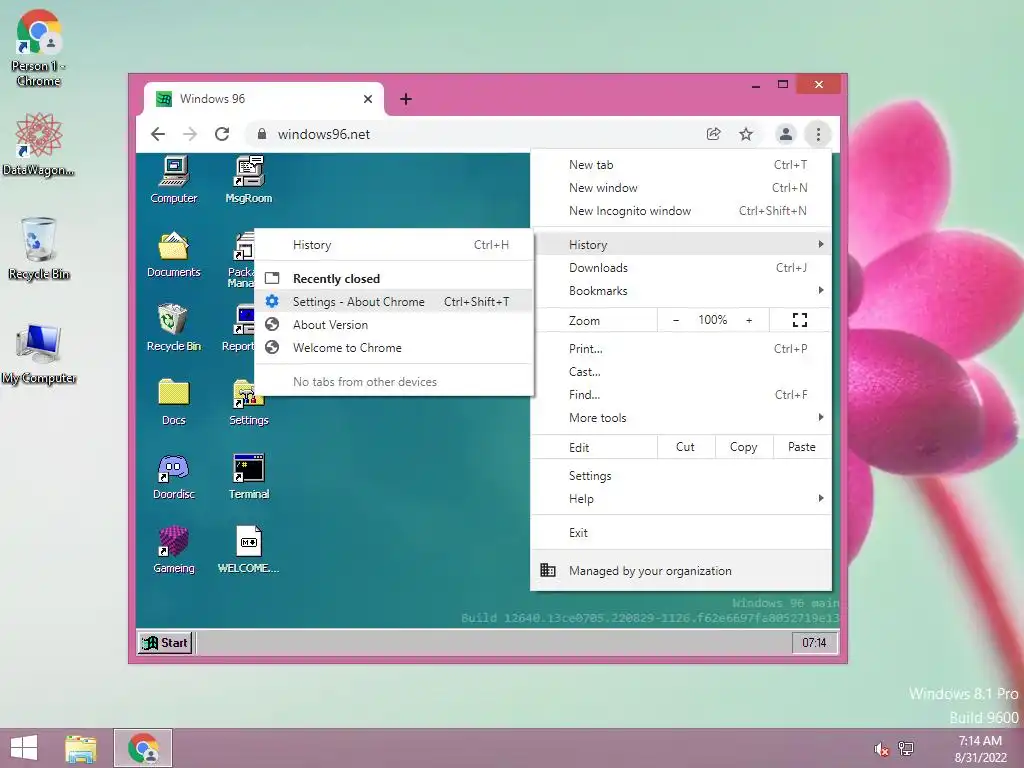Open the Documents folder in Windows 96
Viewport: 1024px width, 768px height.
pyautogui.click(x=174, y=254)
